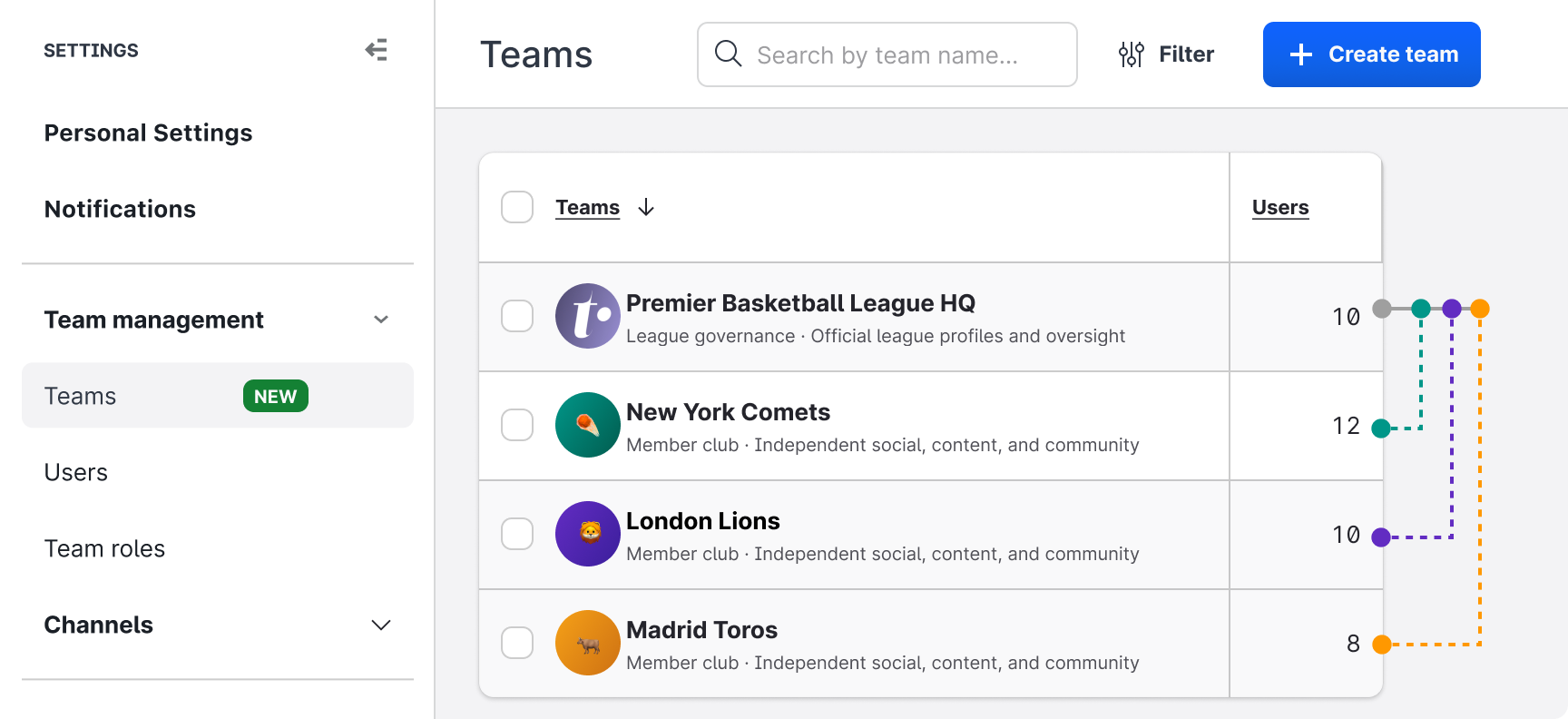Click the New York Comets team name
The width and height of the screenshot is (1568, 719).
(728, 412)
